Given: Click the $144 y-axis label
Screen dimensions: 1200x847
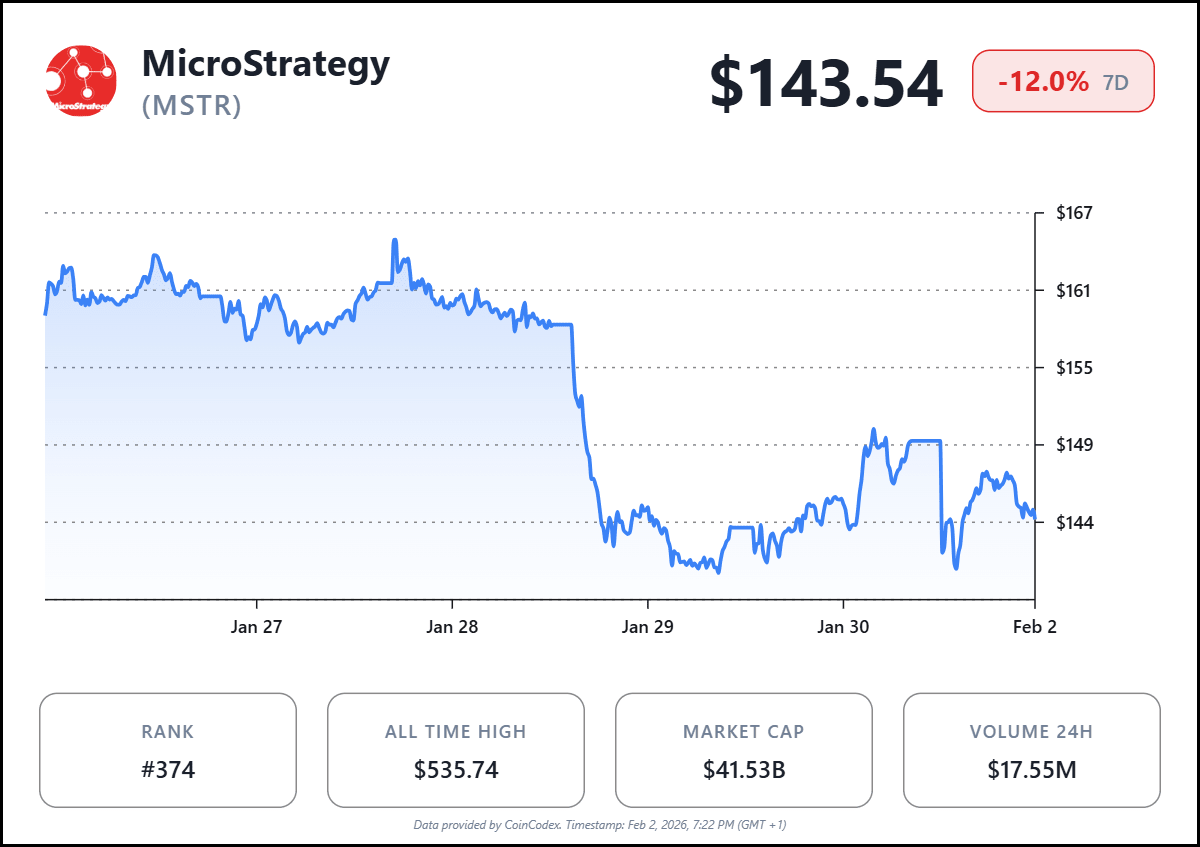Looking at the screenshot, I should [x=1074, y=522].
